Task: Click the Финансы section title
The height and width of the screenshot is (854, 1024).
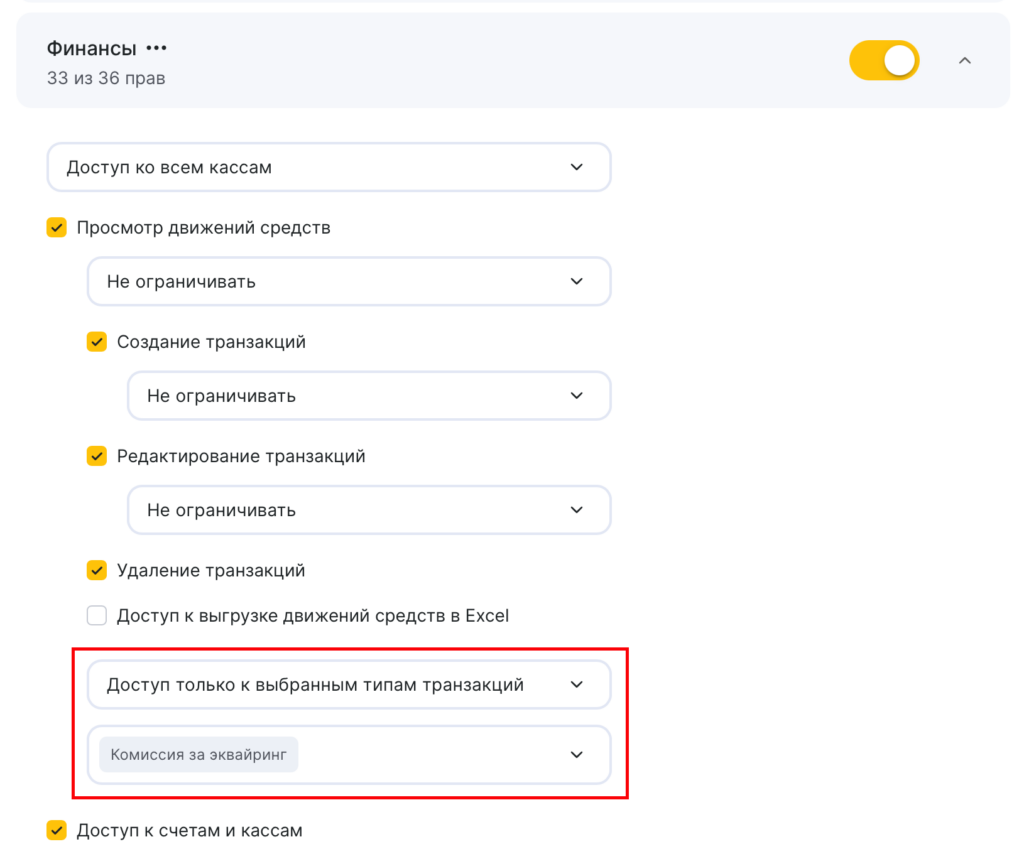Action: pos(91,48)
